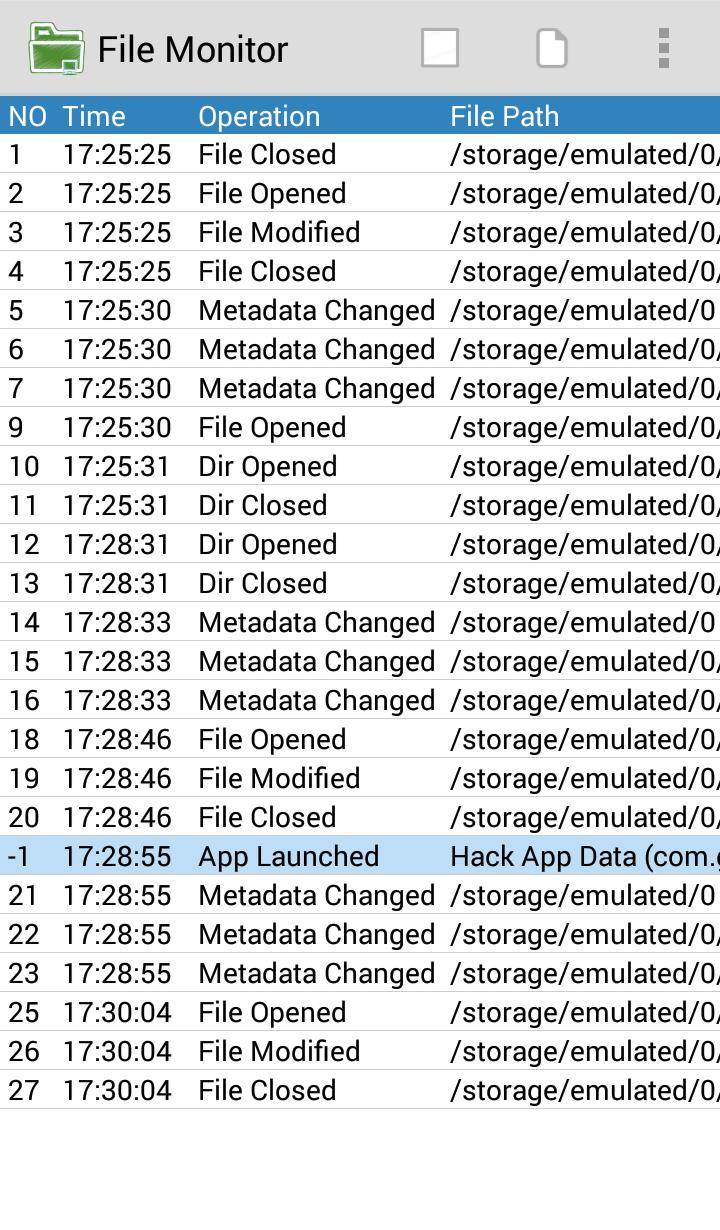Tap the NO column header
Viewport: 720px width, 1230px height.
click(27, 116)
